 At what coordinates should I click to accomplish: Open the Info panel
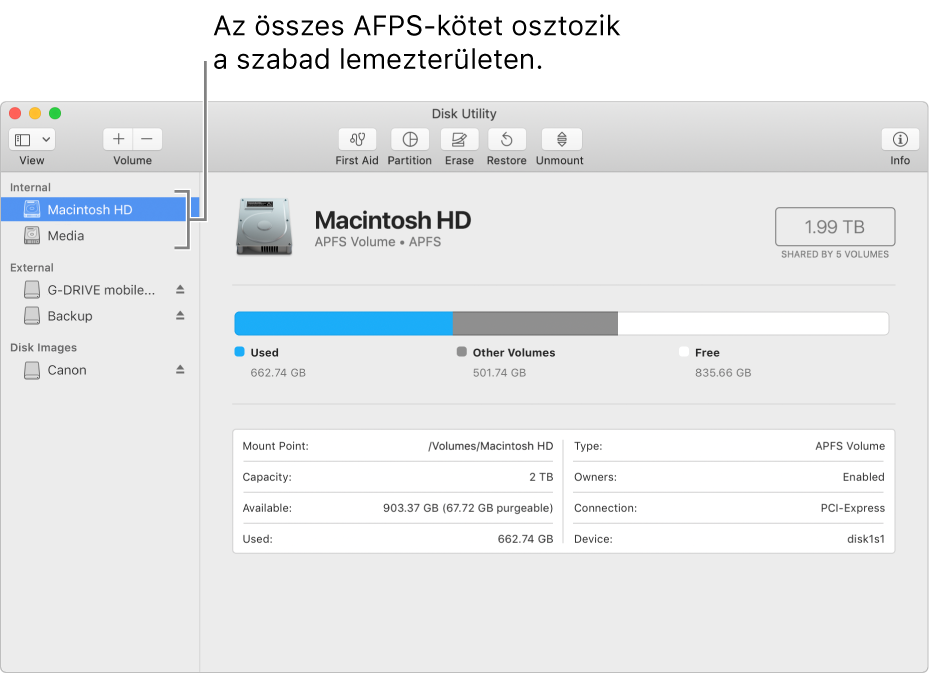pyautogui.click(x=900, y=139)
